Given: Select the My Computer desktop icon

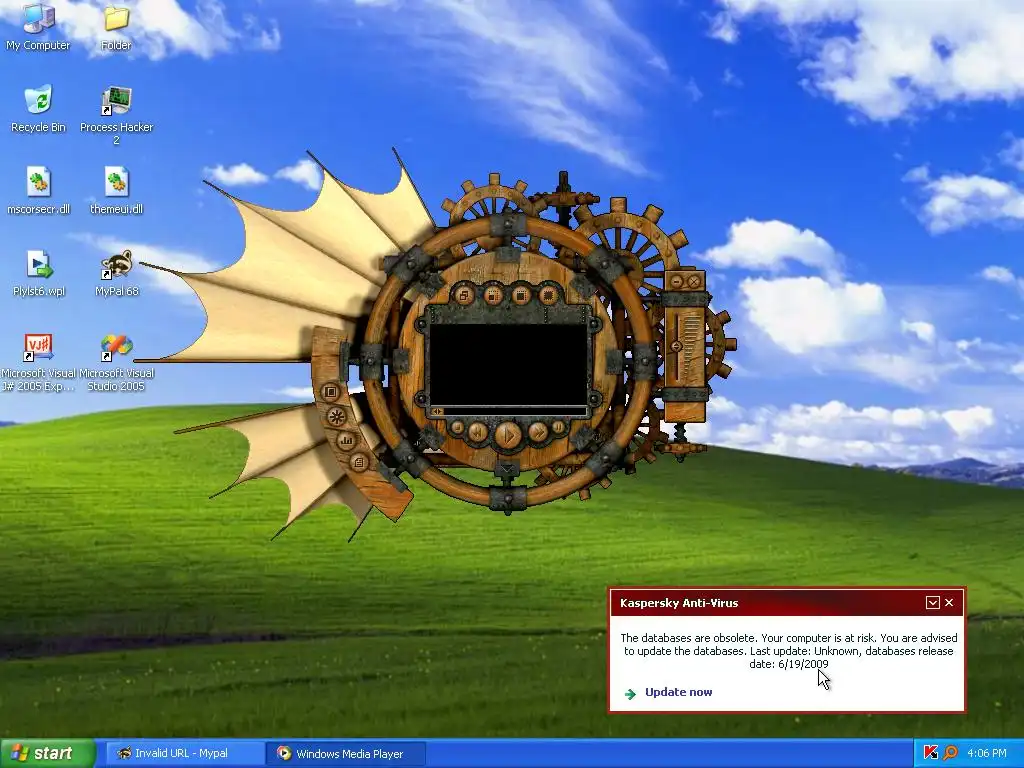Looking at the screenshot, I should 38,27.
